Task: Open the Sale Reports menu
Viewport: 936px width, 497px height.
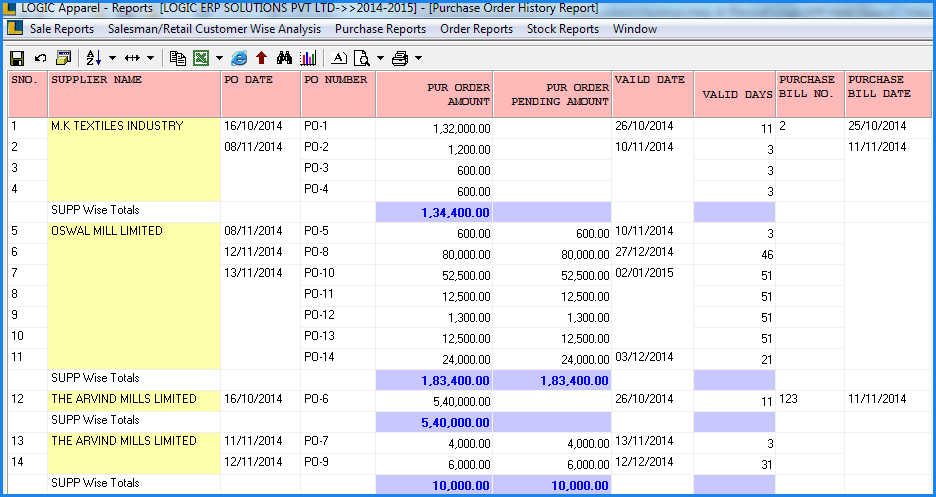Action: (x=62, y=29)
